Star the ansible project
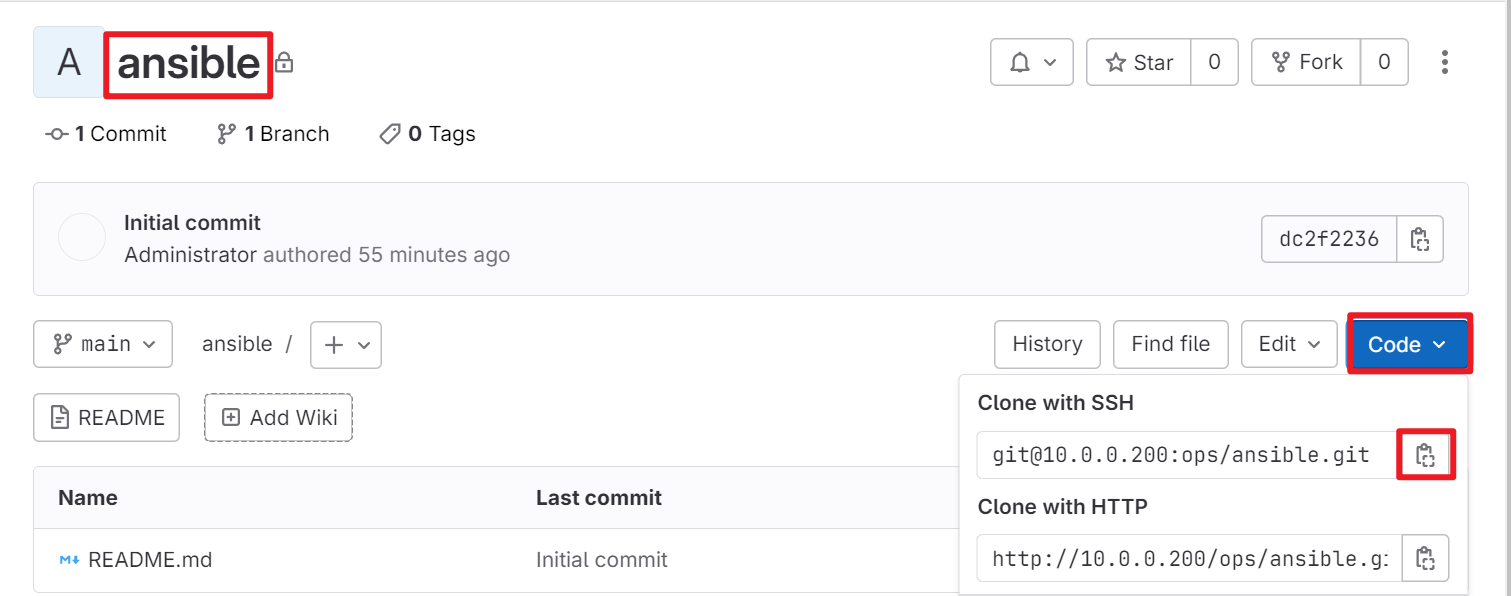The width and height of the screenshot is (1511, 596). 1138,62
